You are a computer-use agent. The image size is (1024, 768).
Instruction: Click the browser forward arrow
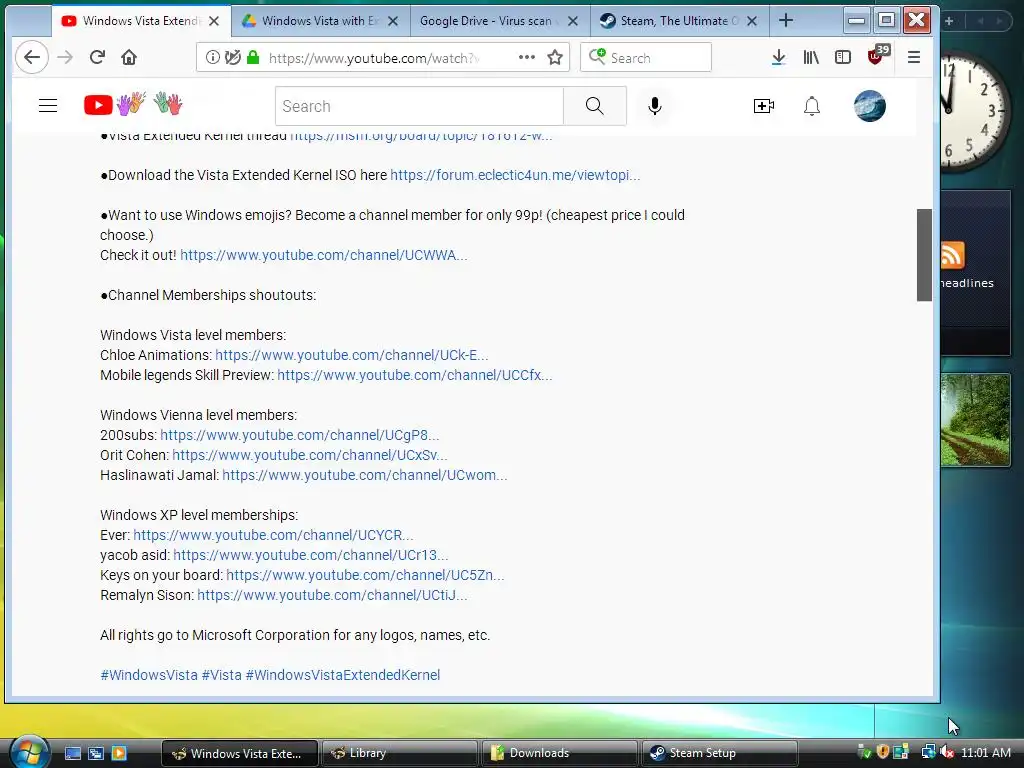pos(65,57)
